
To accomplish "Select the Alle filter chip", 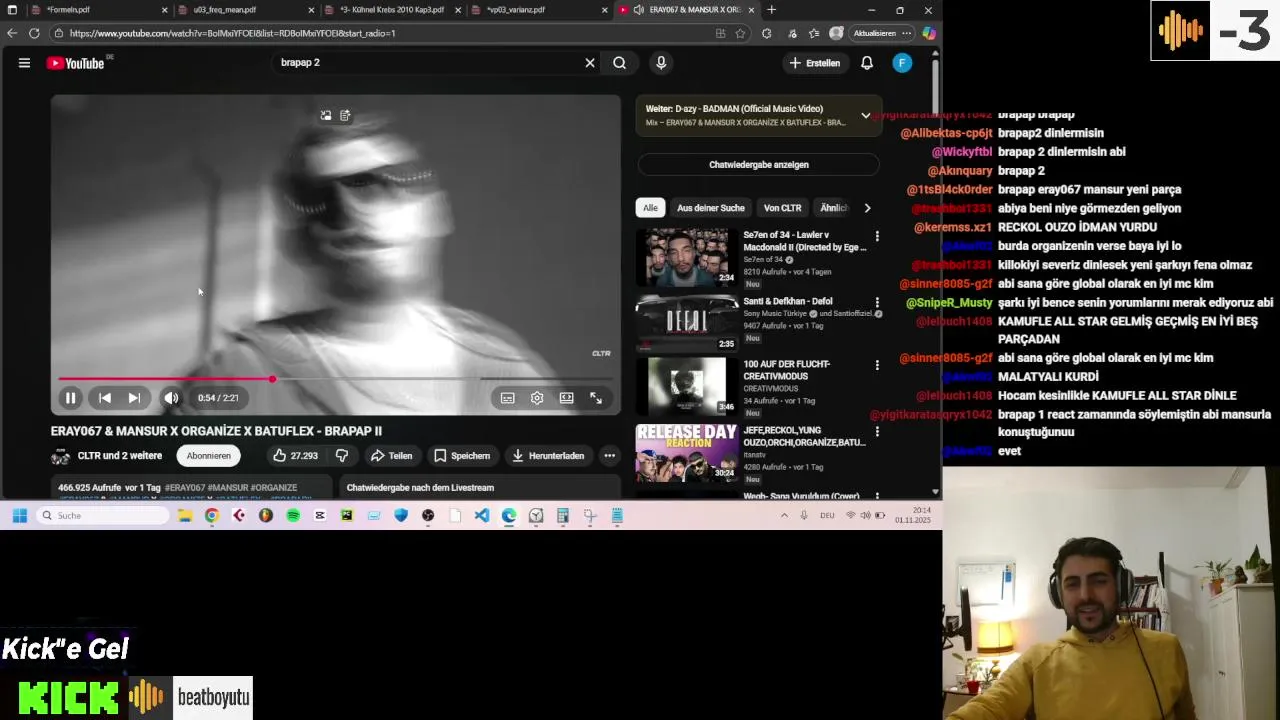I will 650,208.
